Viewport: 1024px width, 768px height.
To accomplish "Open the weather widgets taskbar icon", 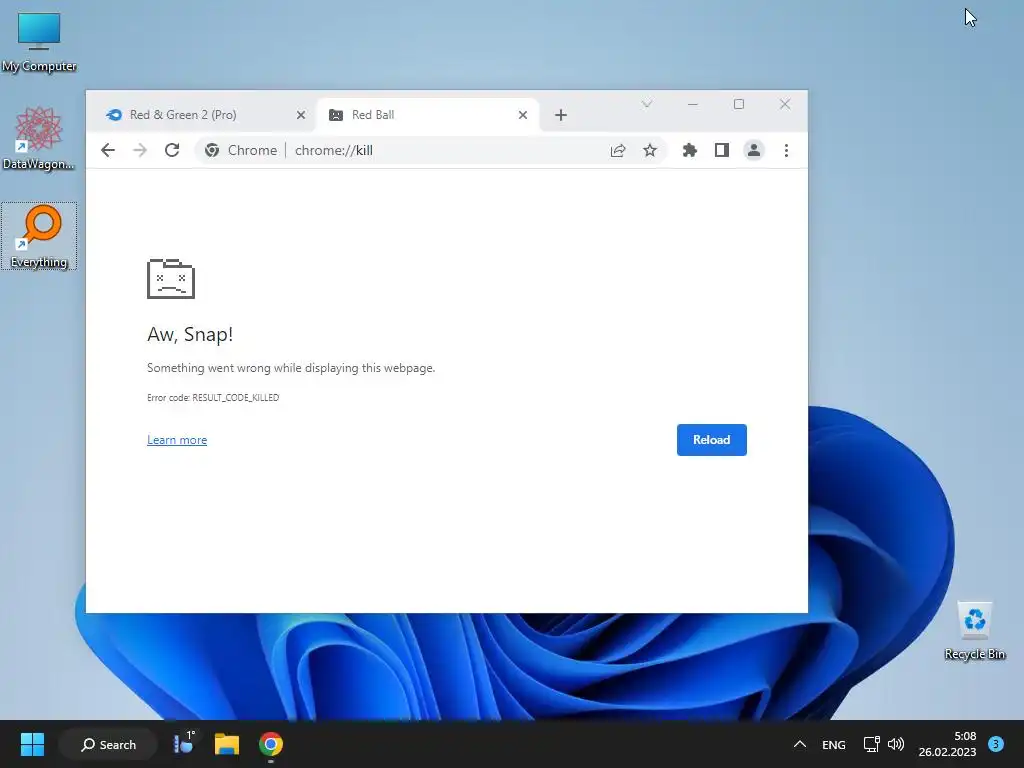I will (x=184, y=744).
